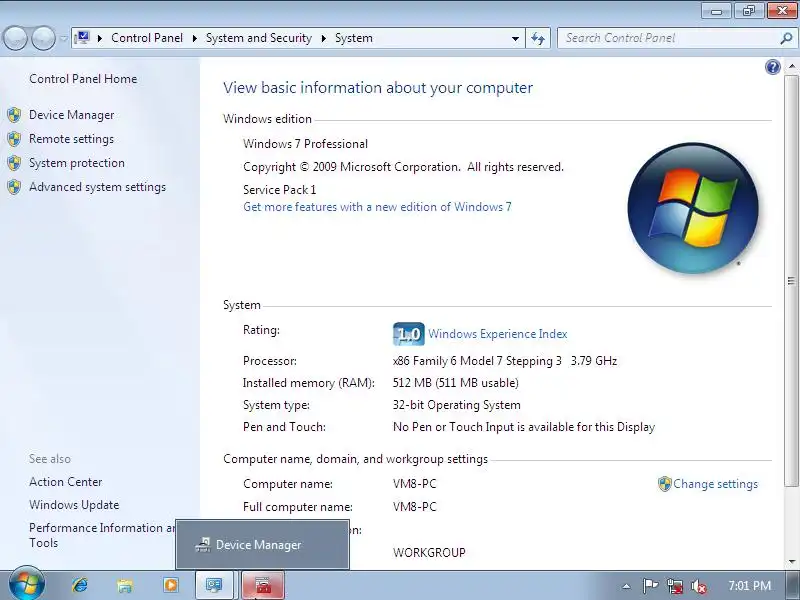Viewport: 800px width, 600px height.
Task: Click the WORKGROUP value
Action: pos(429,553)
